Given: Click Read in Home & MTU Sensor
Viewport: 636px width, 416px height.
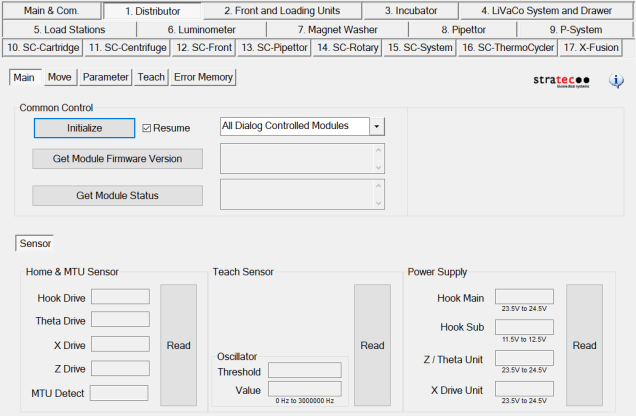Looking at the screenshot, I should pyautogui.click(x=179, y=345).
